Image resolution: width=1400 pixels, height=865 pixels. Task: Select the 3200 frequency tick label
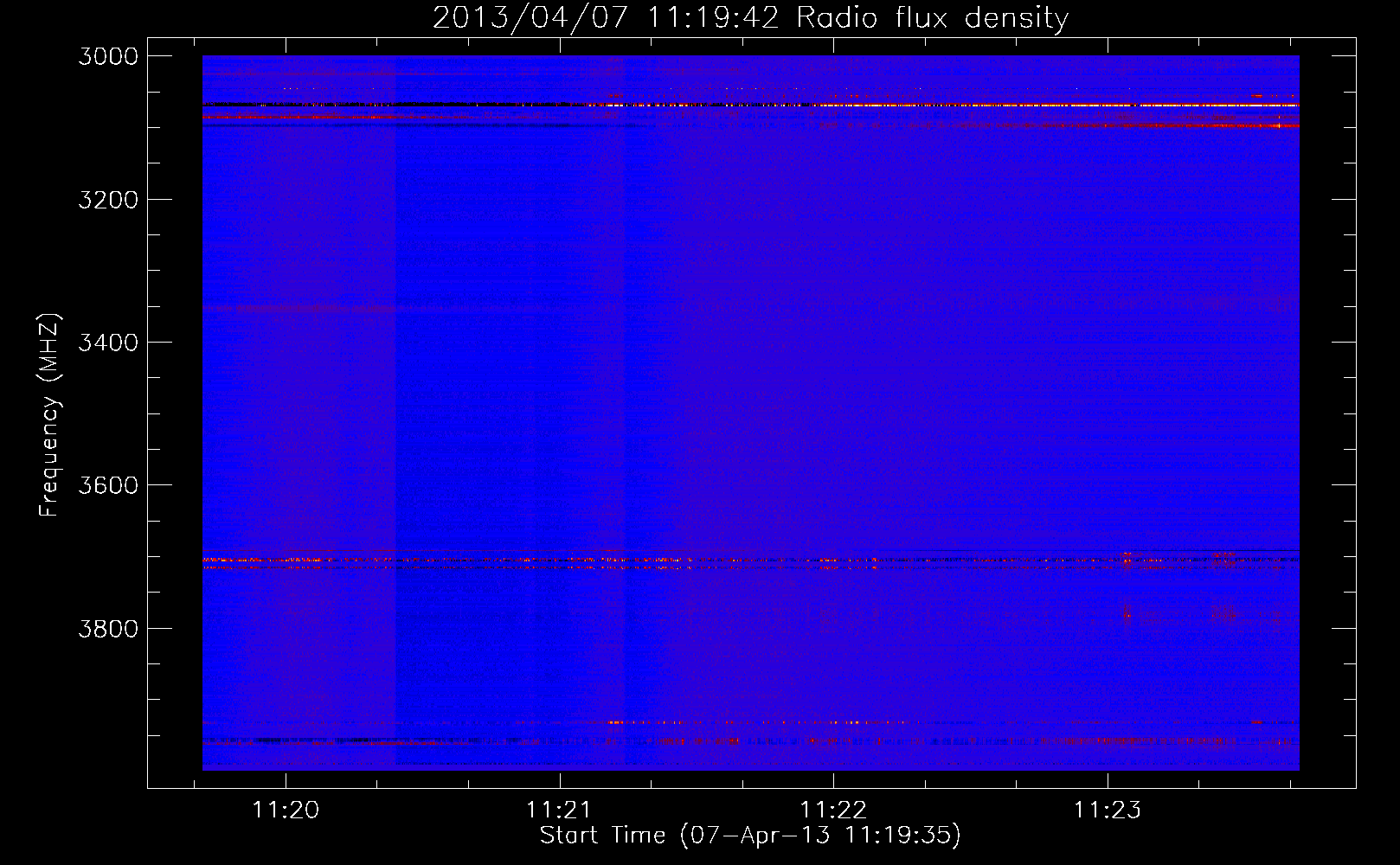tap(108, 200)
